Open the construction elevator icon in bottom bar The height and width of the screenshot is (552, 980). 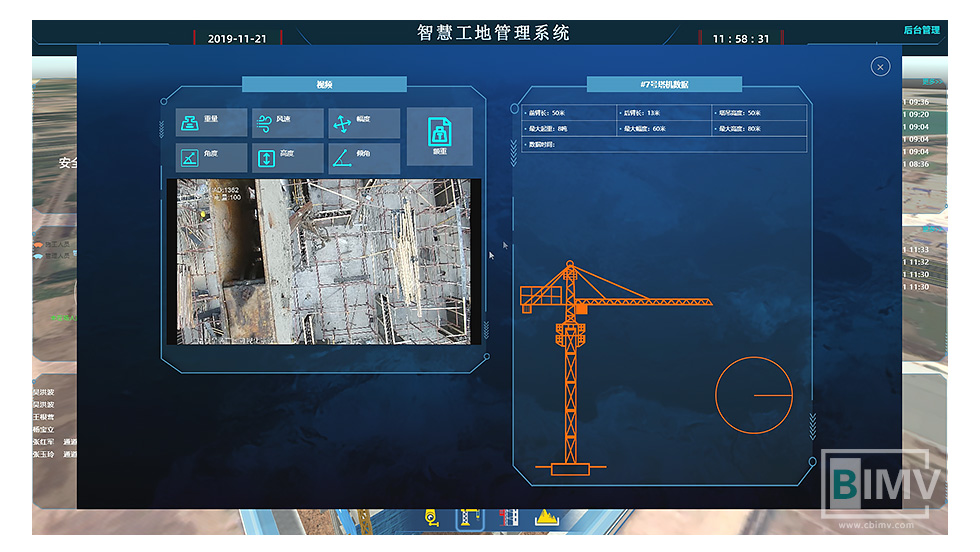(x=509, y=518)
